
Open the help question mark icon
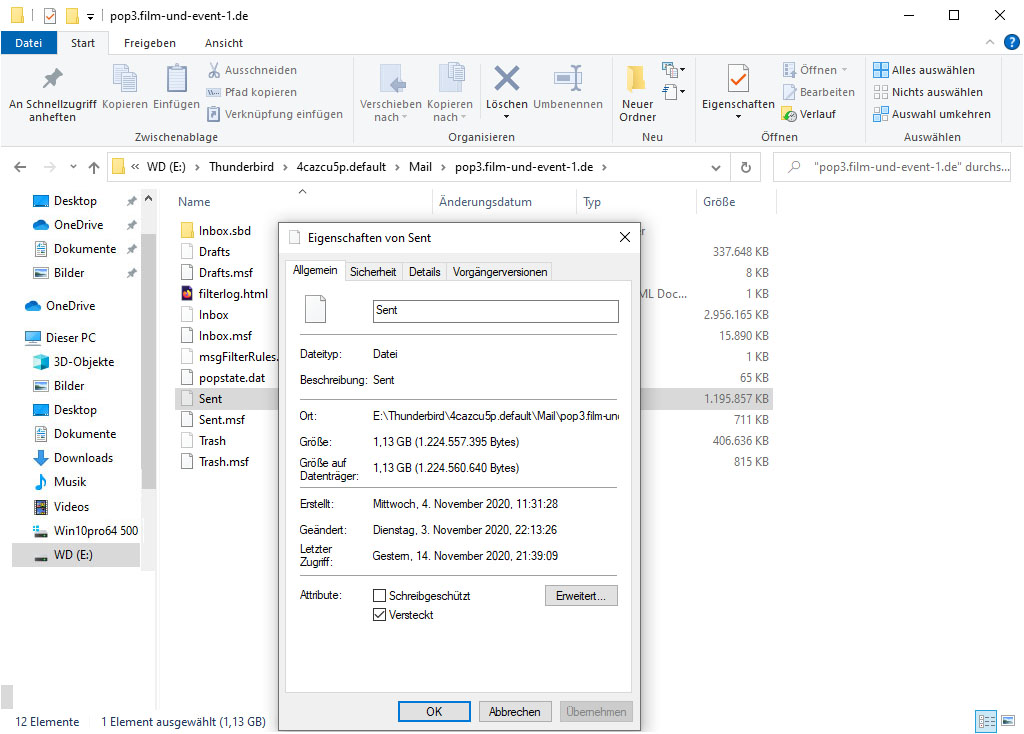click(x=1010, y=42)
